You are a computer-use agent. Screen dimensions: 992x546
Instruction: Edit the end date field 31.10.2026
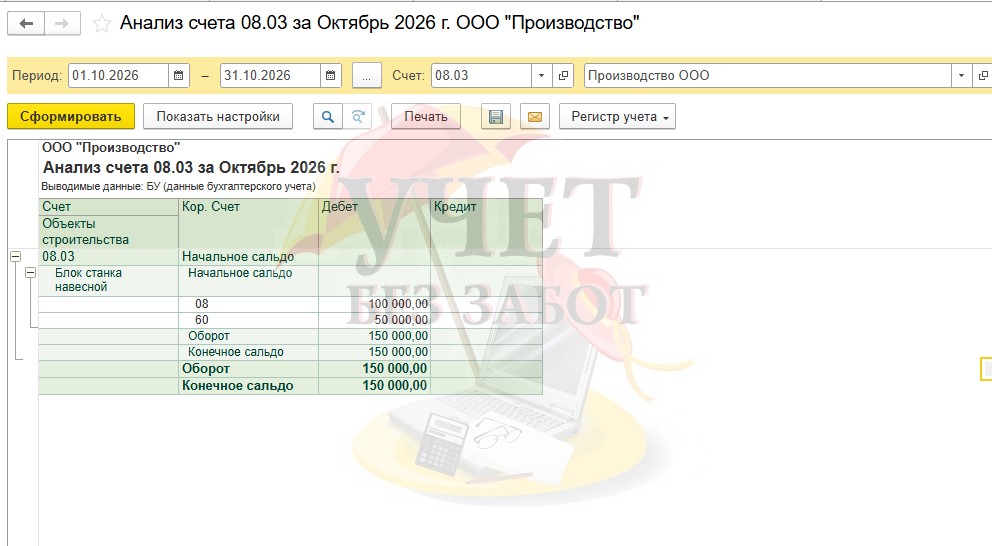[270, 75]
